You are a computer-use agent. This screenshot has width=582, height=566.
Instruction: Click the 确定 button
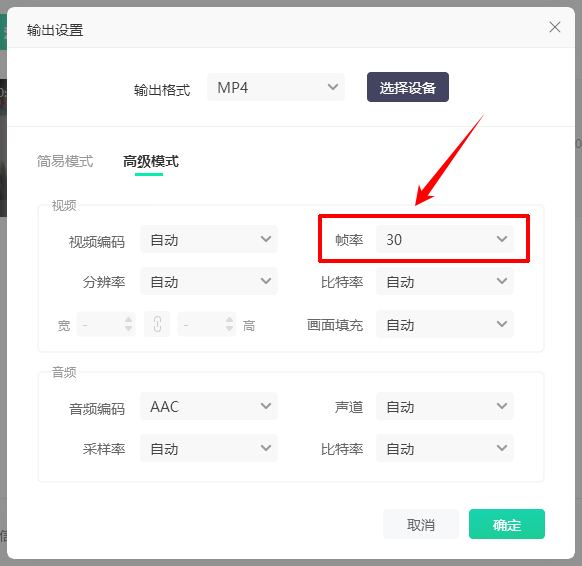[x=507, y=524]
